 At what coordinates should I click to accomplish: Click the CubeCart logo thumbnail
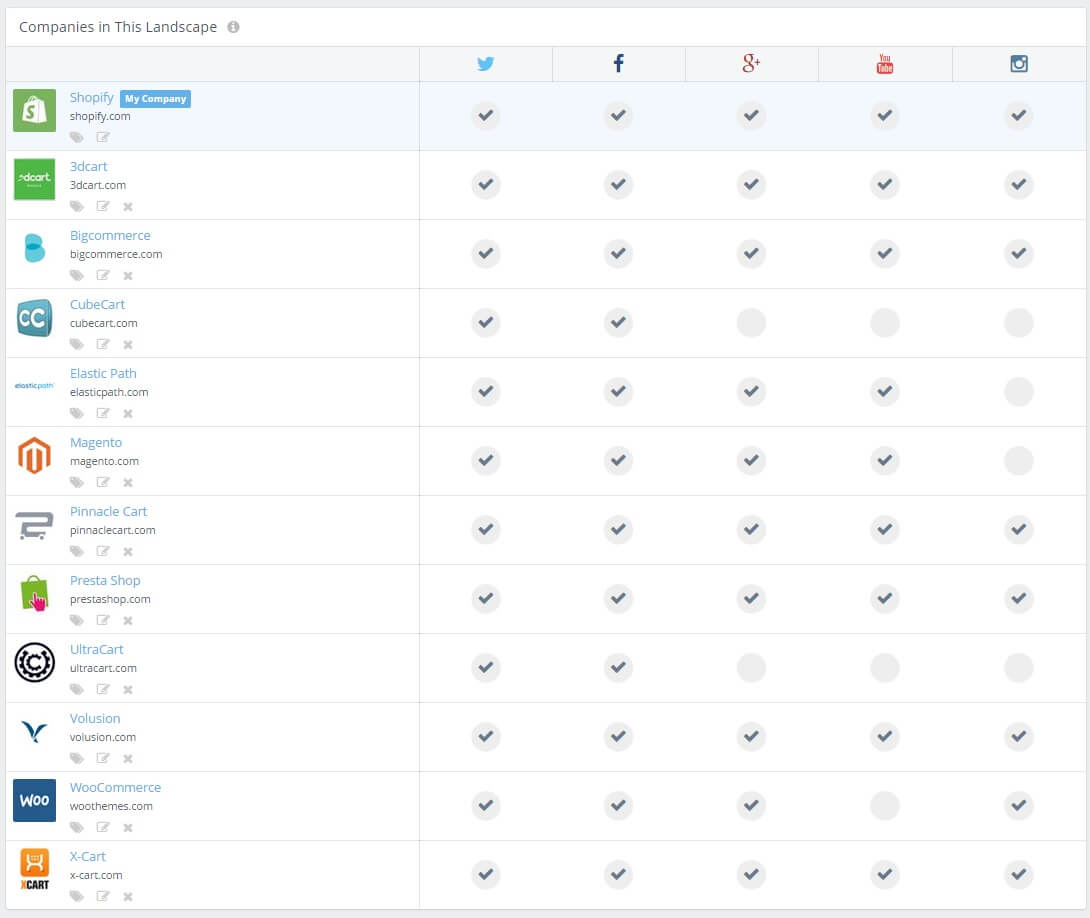coord(34,318)
